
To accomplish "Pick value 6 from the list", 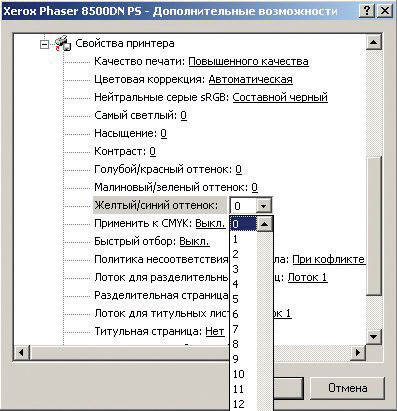I will point(244,314).
